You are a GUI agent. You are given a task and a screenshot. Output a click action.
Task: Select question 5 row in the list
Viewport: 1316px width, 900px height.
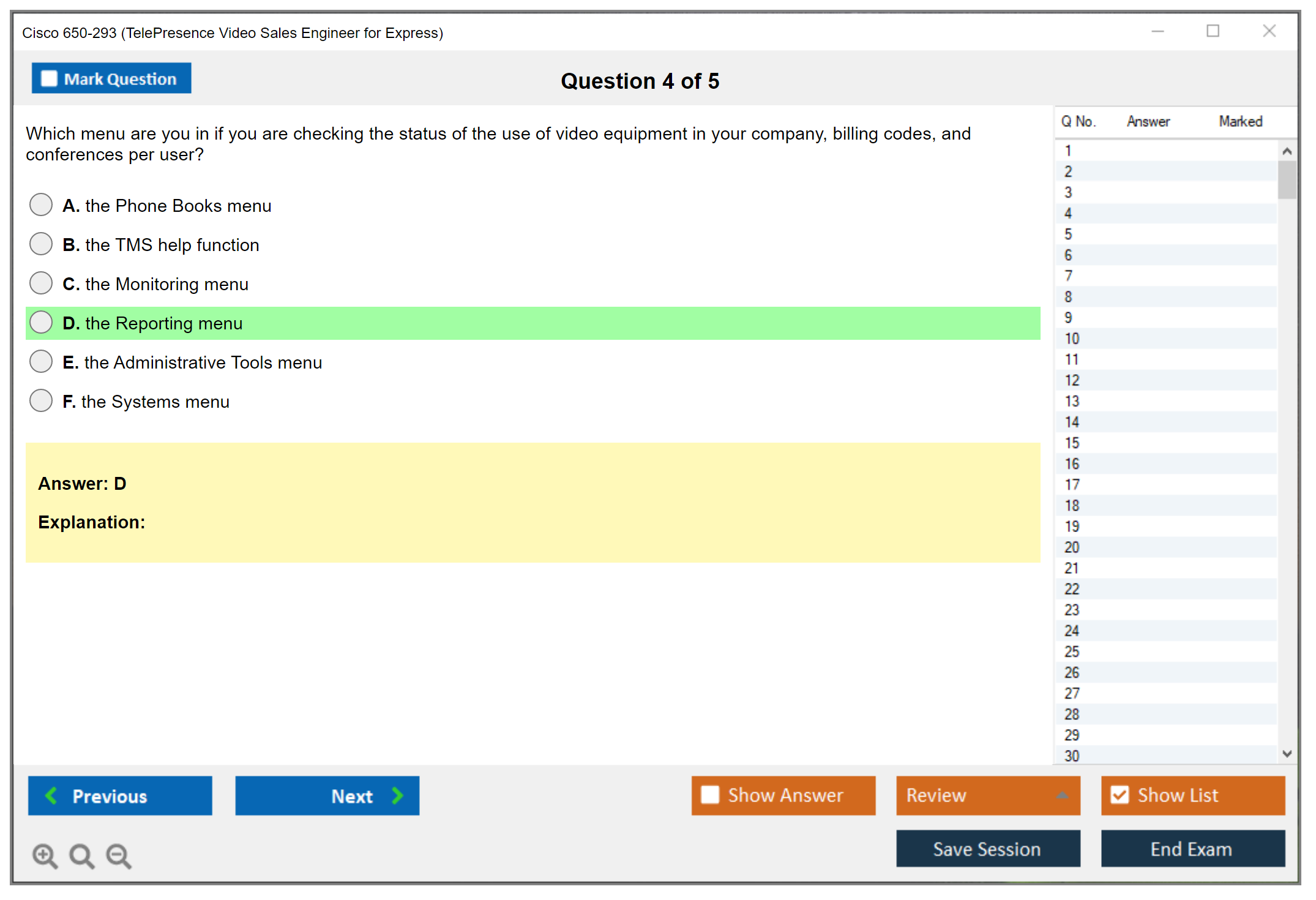1068,234
